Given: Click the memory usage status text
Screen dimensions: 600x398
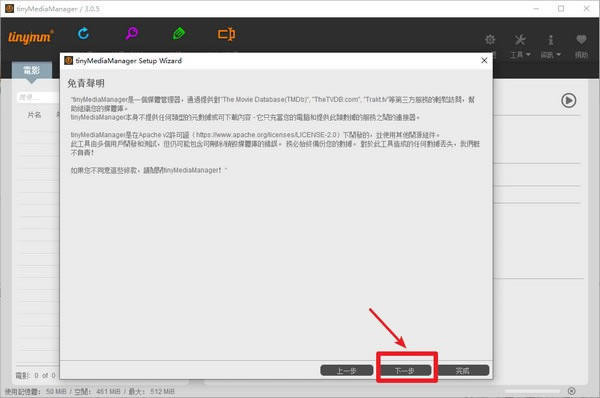Looking at the screenshot, I should [x=90, y=391].
